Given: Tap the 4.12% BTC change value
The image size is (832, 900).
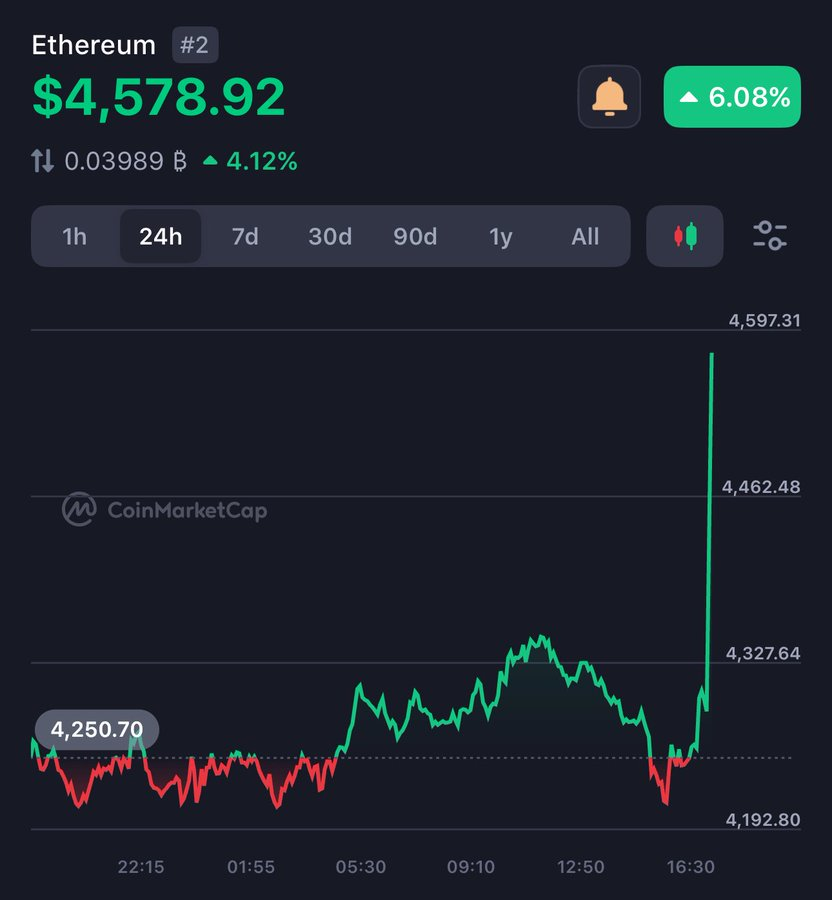Looking at the screenshot, I should (x=251, y=161).
